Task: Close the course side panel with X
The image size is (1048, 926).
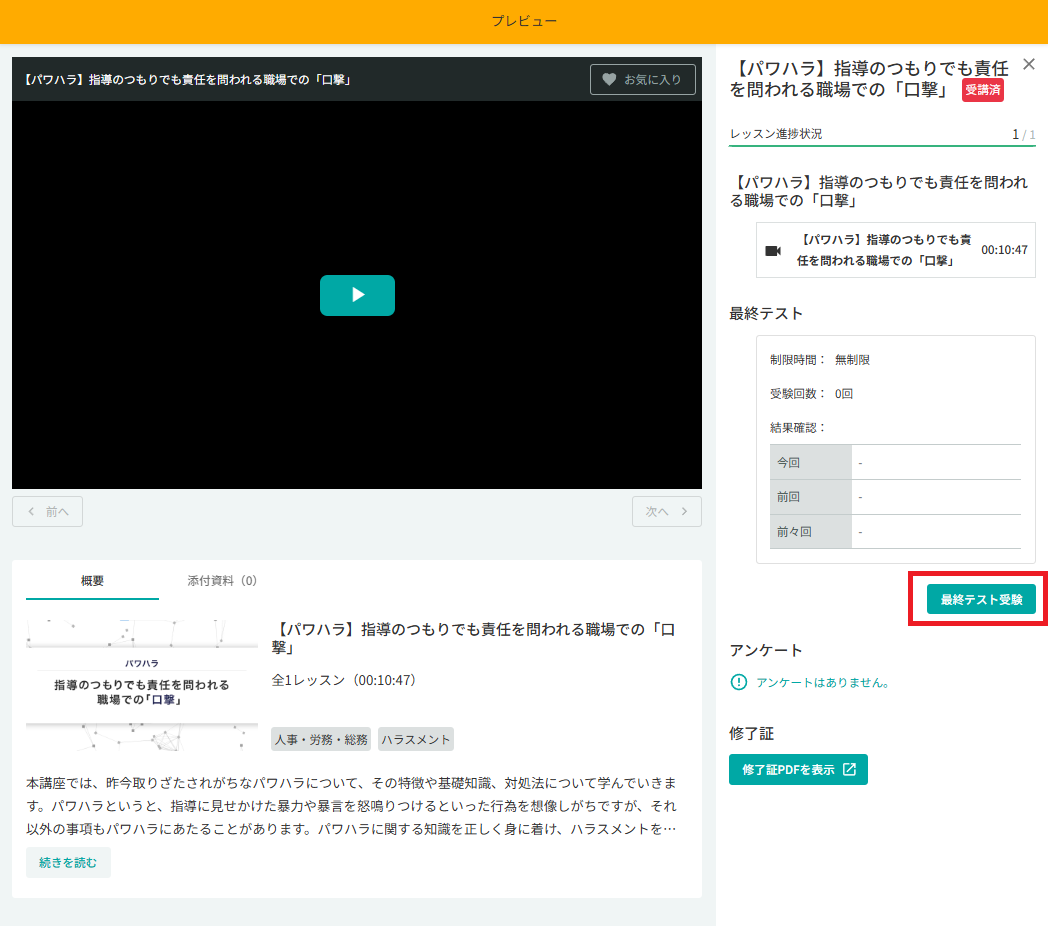Action: click(1029, 64)
